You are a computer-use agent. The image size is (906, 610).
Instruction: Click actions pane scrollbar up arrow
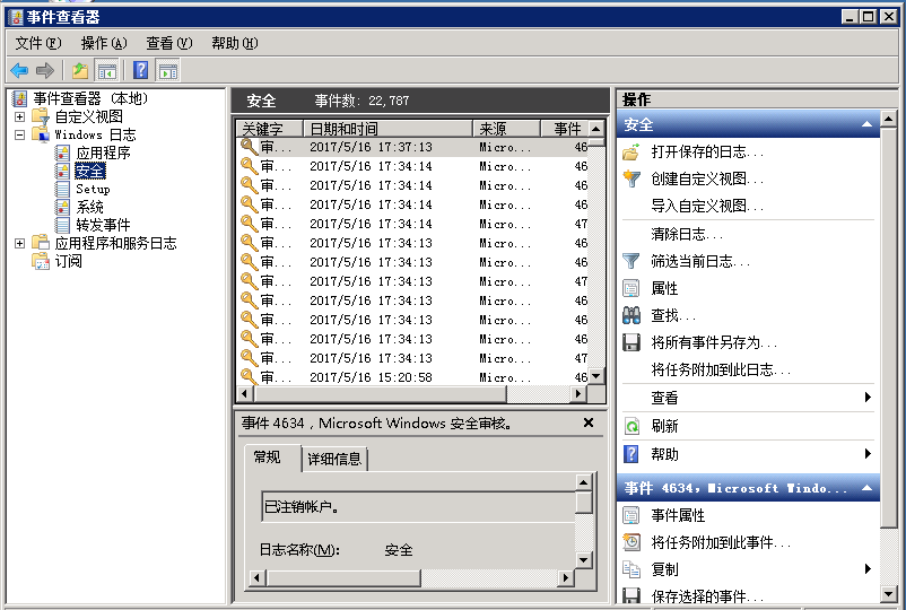pos(889,119)
